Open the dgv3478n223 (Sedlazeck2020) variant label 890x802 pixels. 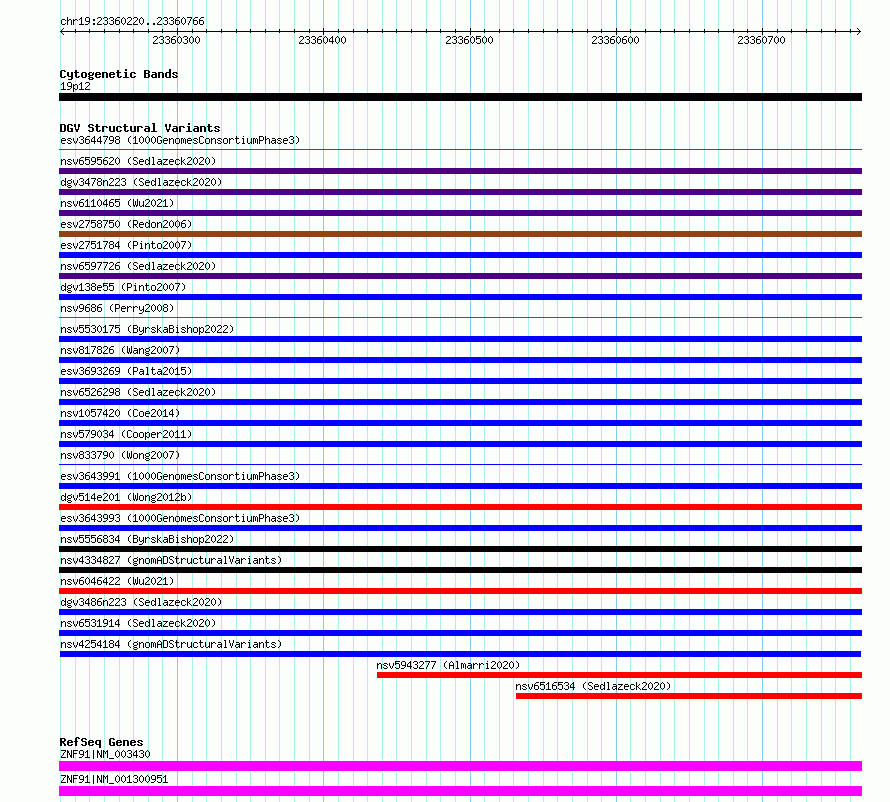click(141, 182)
